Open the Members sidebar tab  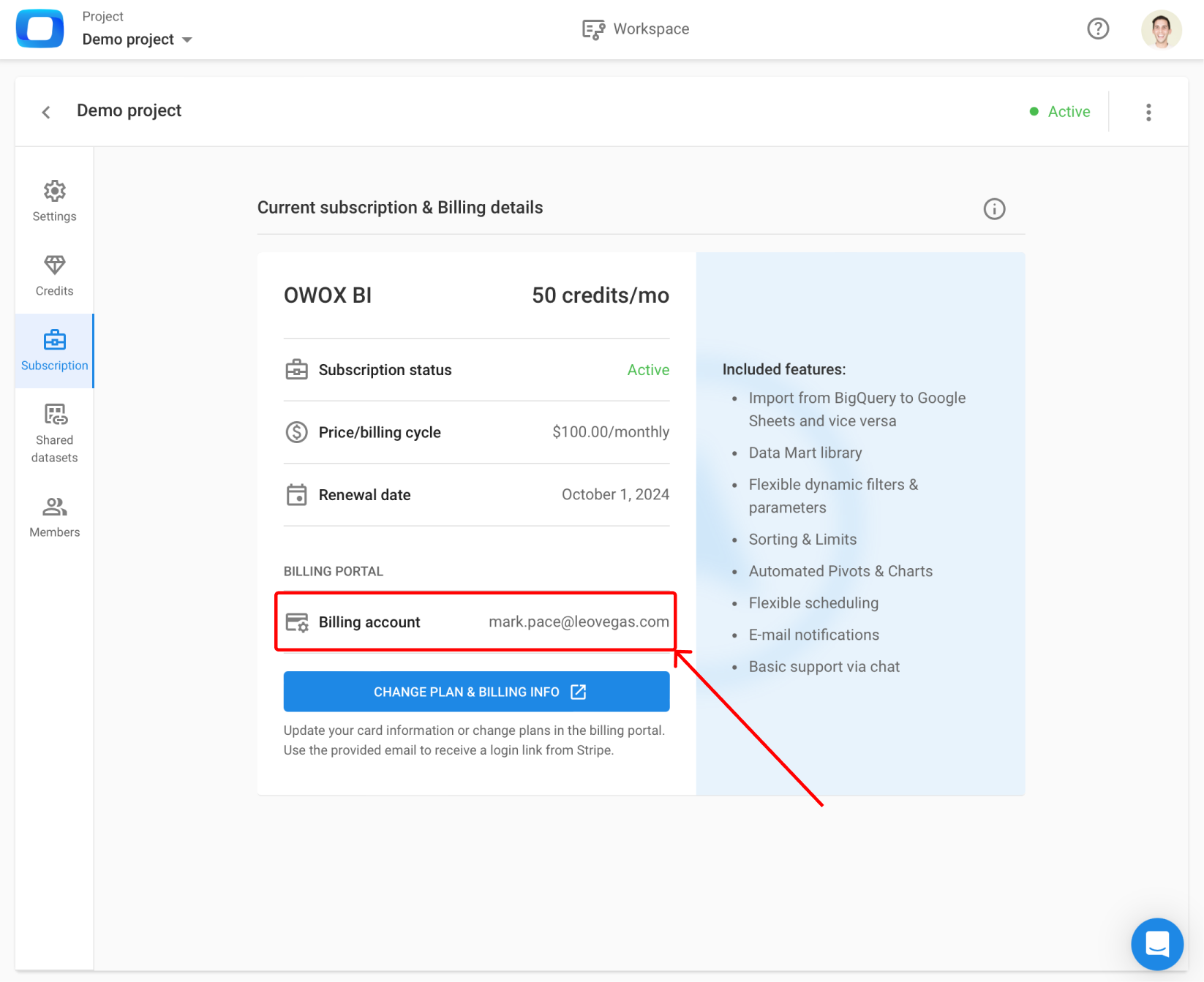(x=55, y=517)
